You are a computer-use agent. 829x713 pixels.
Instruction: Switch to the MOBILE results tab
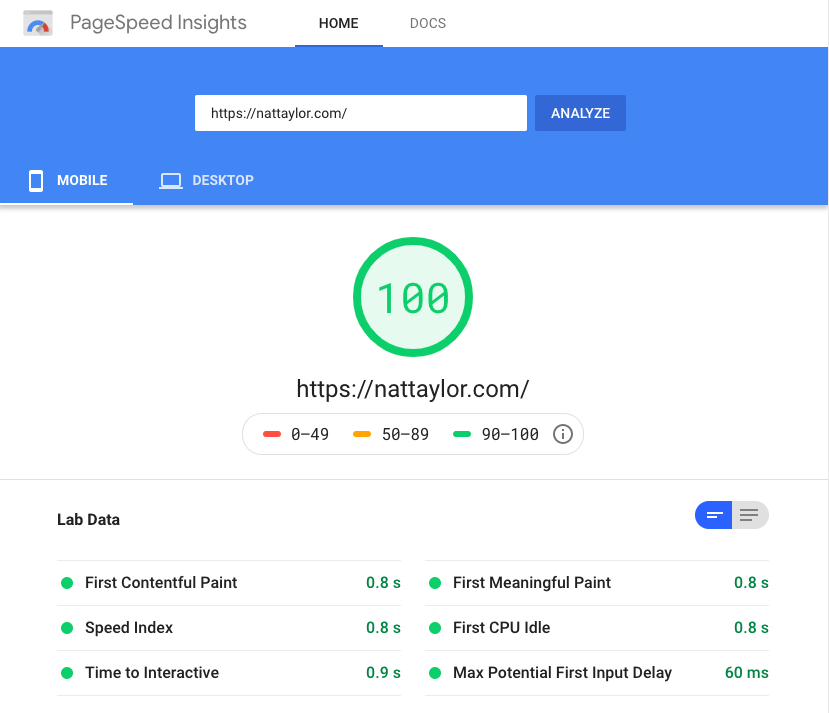[x=67, y=180]
